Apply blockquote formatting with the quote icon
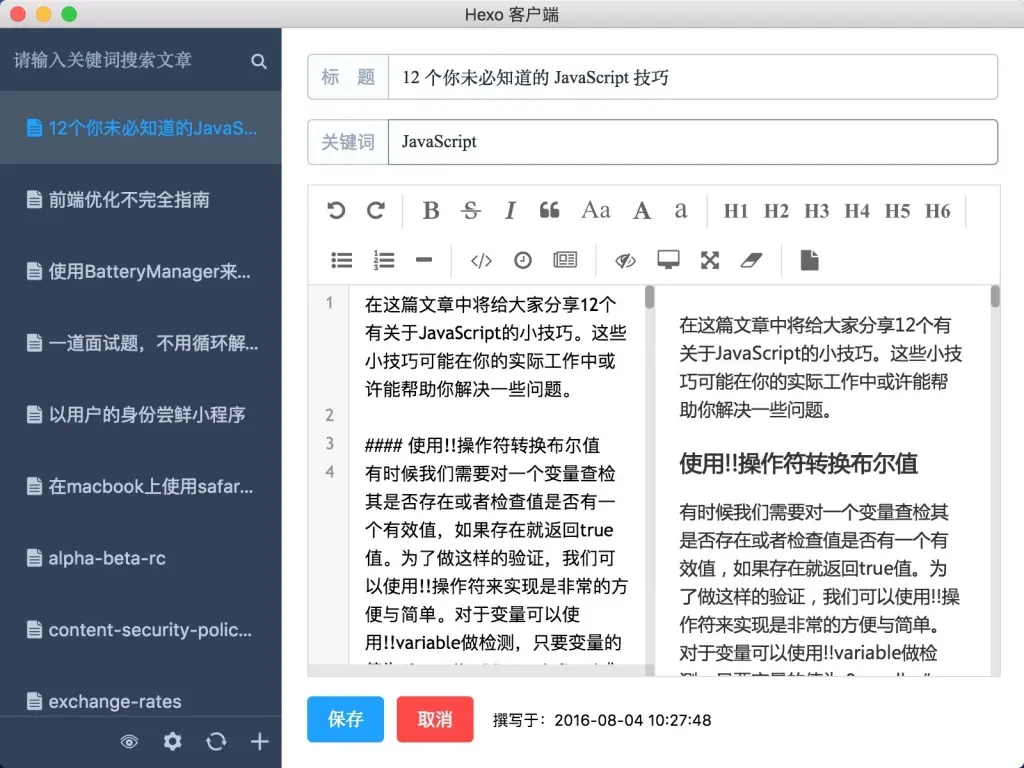 click(x=548, y=210)
